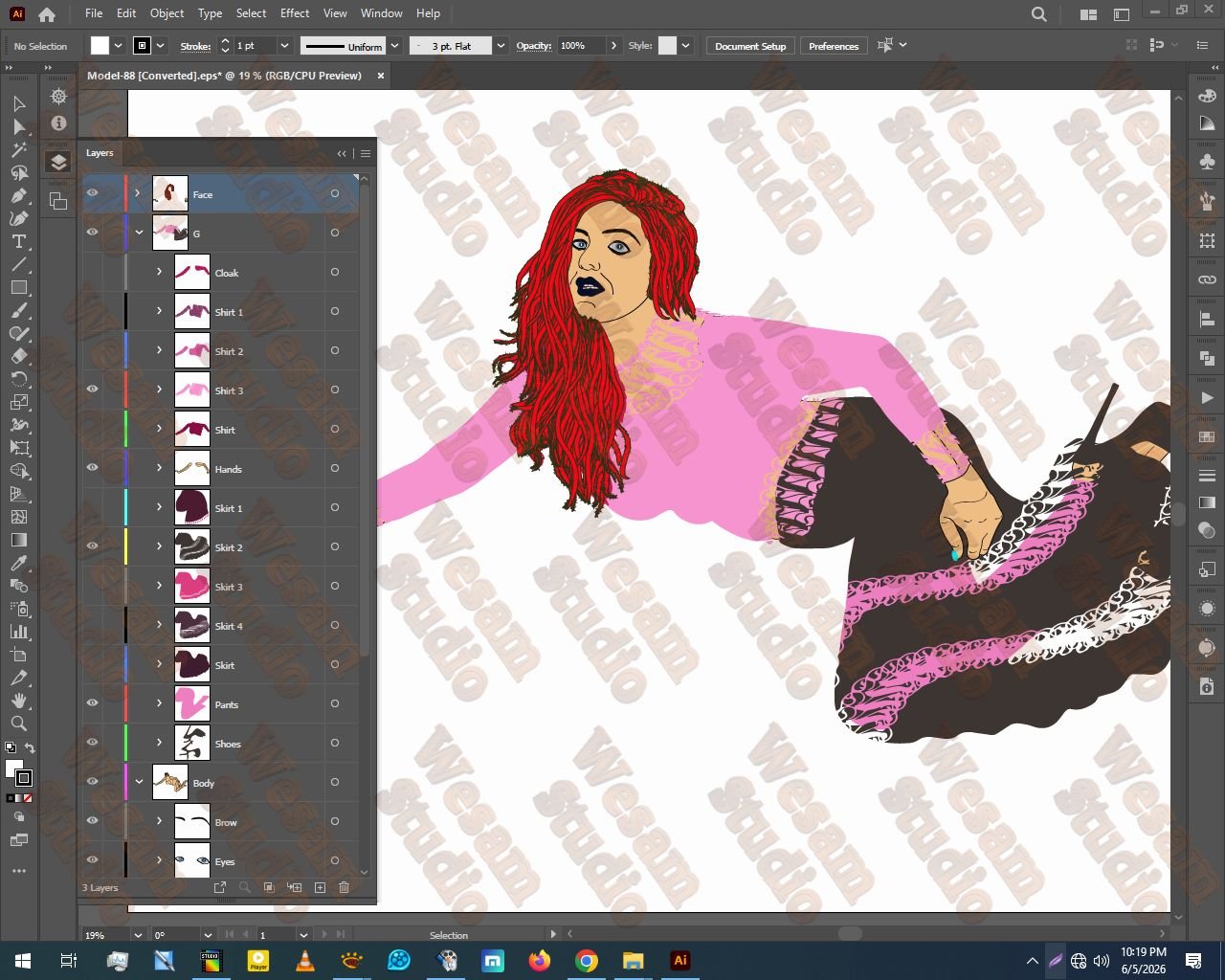The image size is (1225, 980).
Task: Click the Style swatch in control bar
Action: click(x=667, y=46)
